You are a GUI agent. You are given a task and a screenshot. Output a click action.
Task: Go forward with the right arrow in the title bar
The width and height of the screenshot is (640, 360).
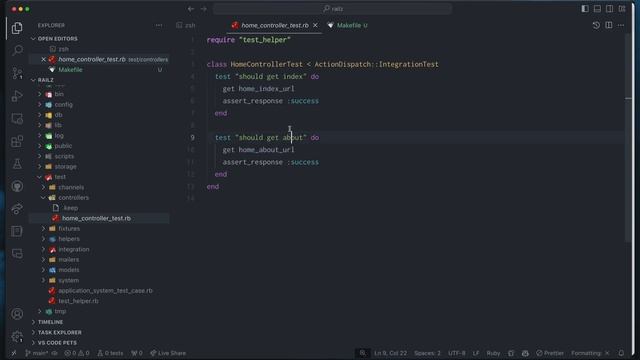[x=203, y=9]
